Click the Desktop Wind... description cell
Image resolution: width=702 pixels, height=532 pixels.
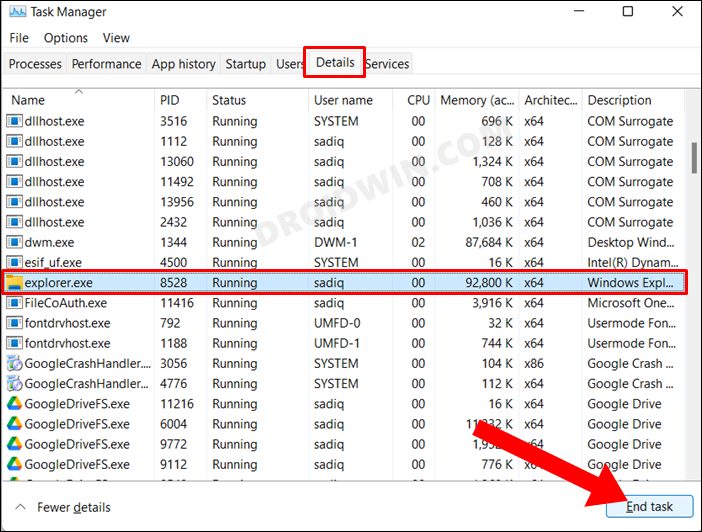pos(631,242)
